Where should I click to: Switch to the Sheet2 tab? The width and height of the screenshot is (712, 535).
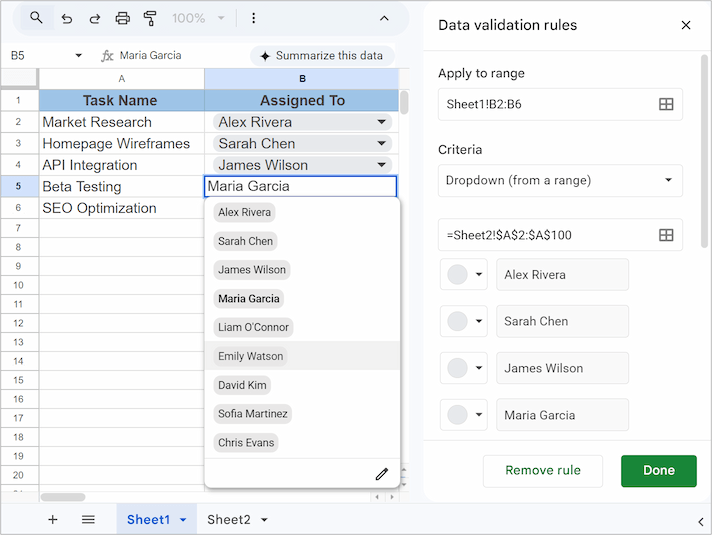pyautogui.click(x=228, y=520)
